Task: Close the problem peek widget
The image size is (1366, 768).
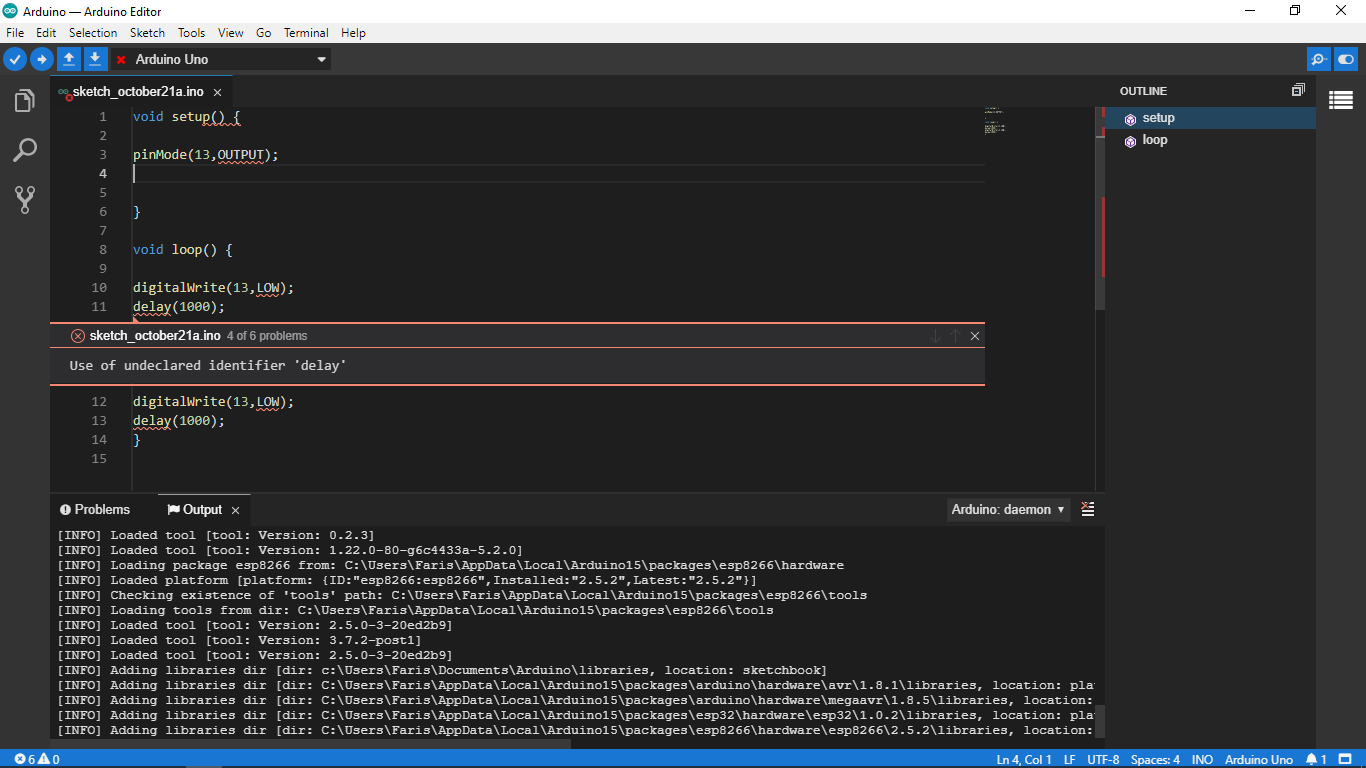Action: (975, 336)
